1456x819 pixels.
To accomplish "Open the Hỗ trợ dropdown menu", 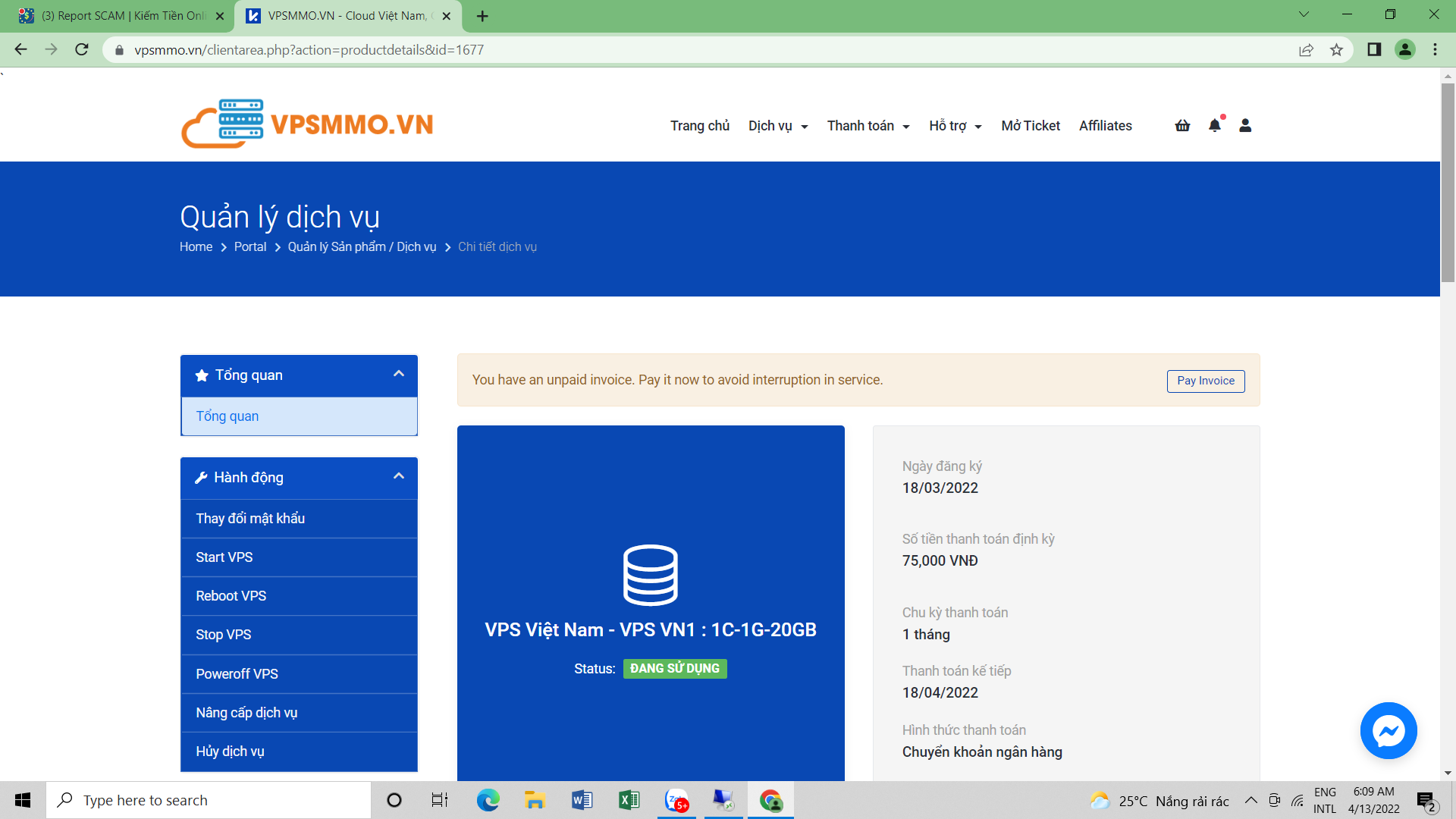I will [955, 126].
